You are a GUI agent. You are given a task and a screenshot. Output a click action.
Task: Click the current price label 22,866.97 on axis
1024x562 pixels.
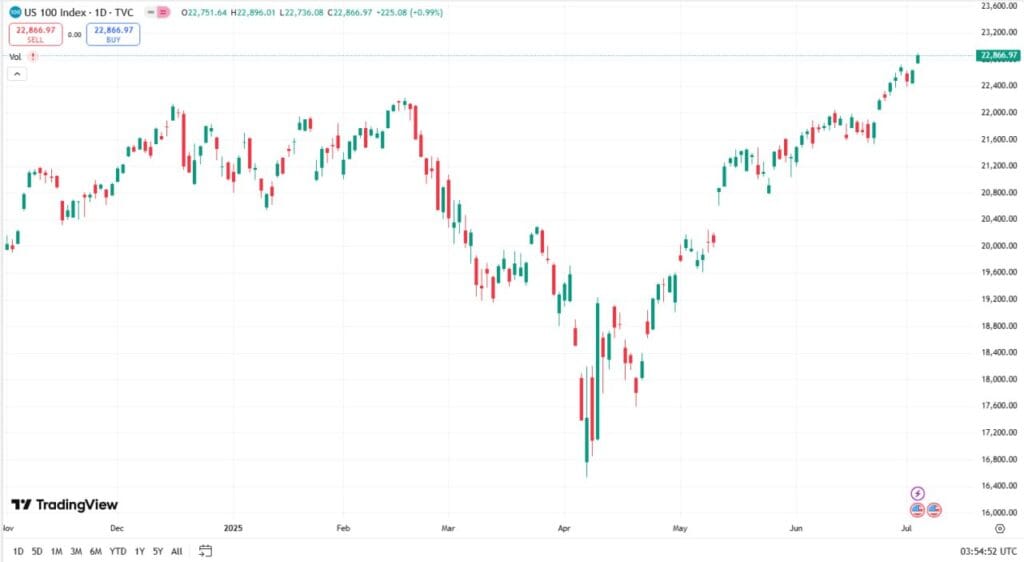pos(999,55)
